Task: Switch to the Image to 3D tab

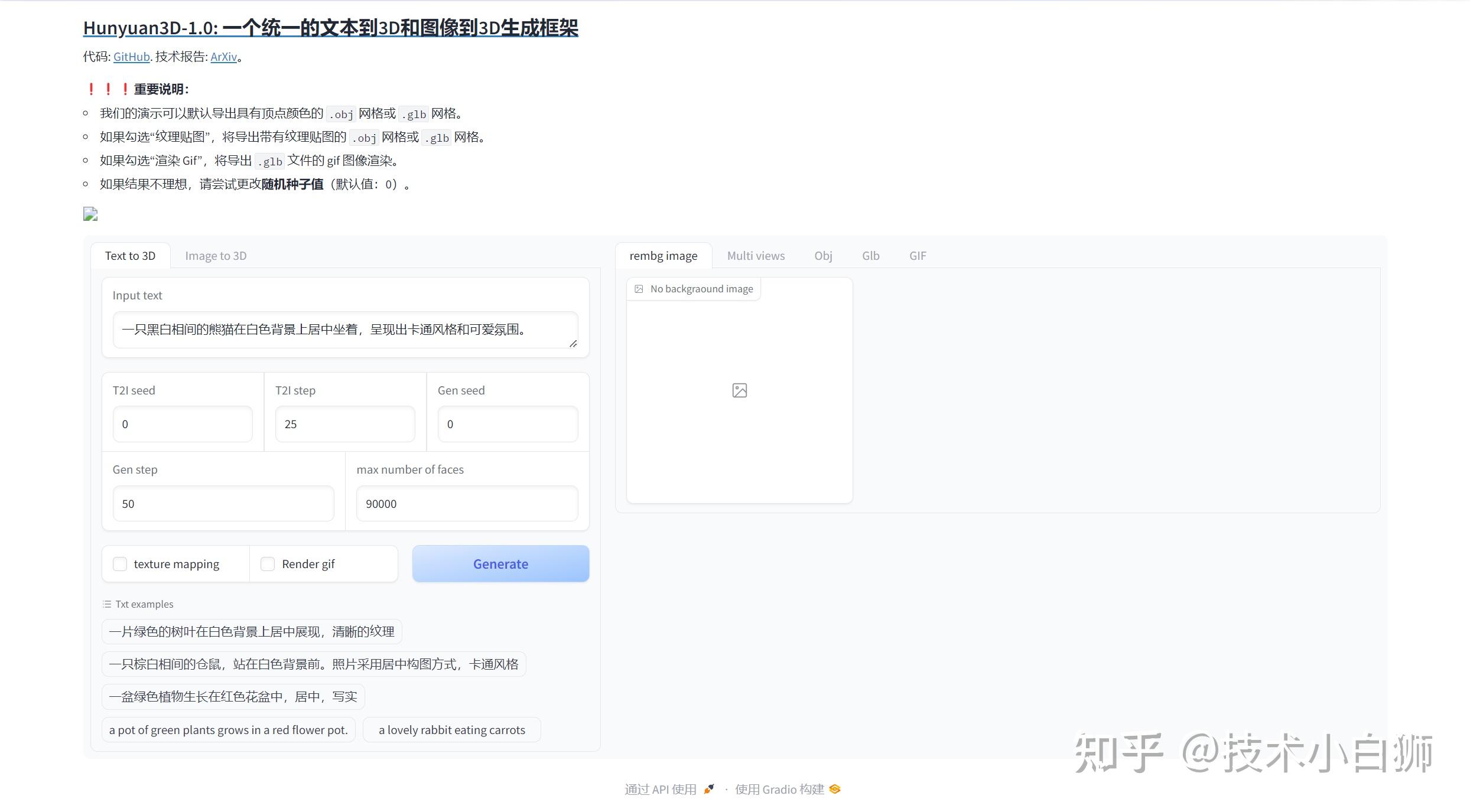Action: 215,255
